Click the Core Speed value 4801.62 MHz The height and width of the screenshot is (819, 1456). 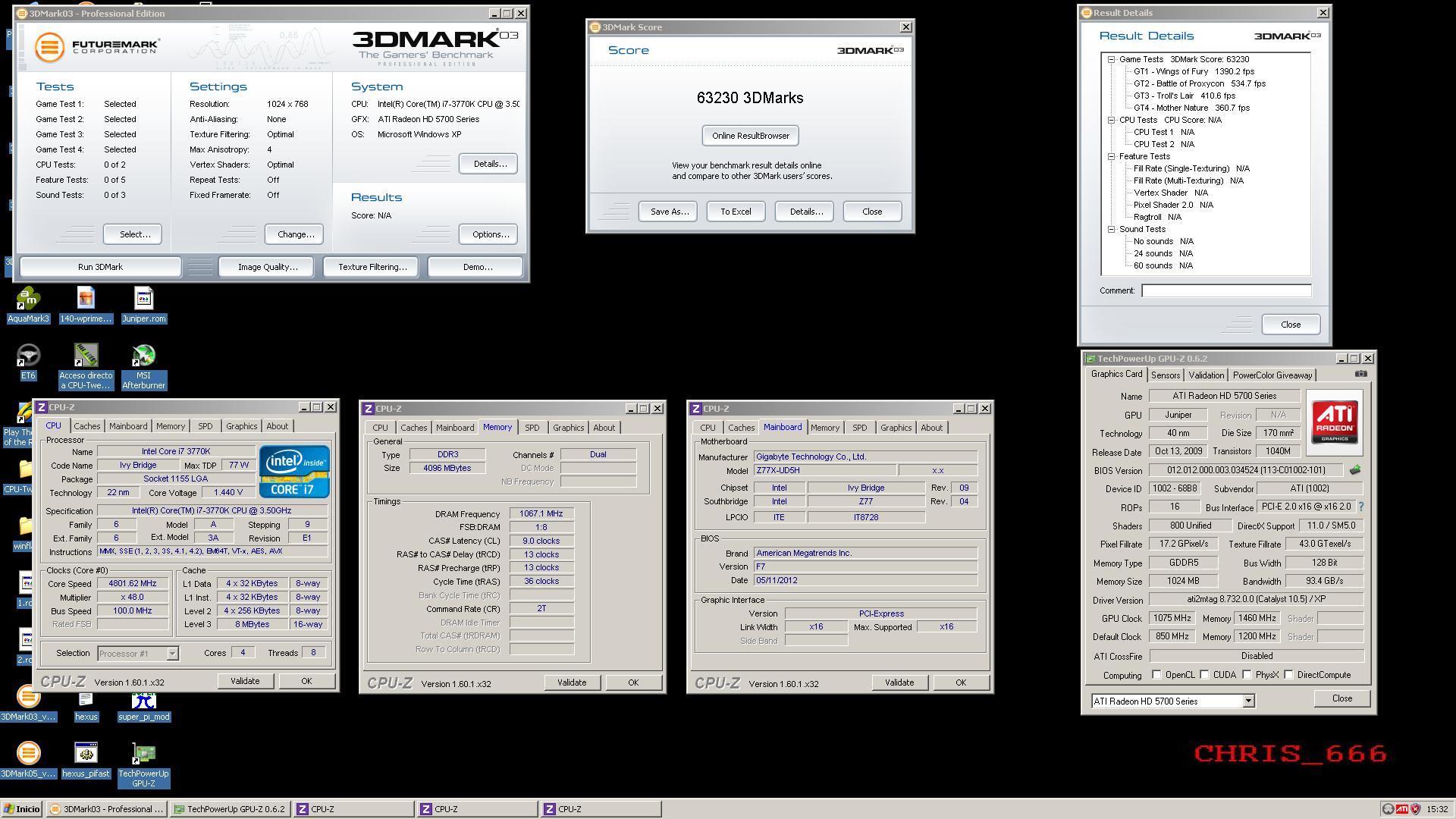click(133, 583)
